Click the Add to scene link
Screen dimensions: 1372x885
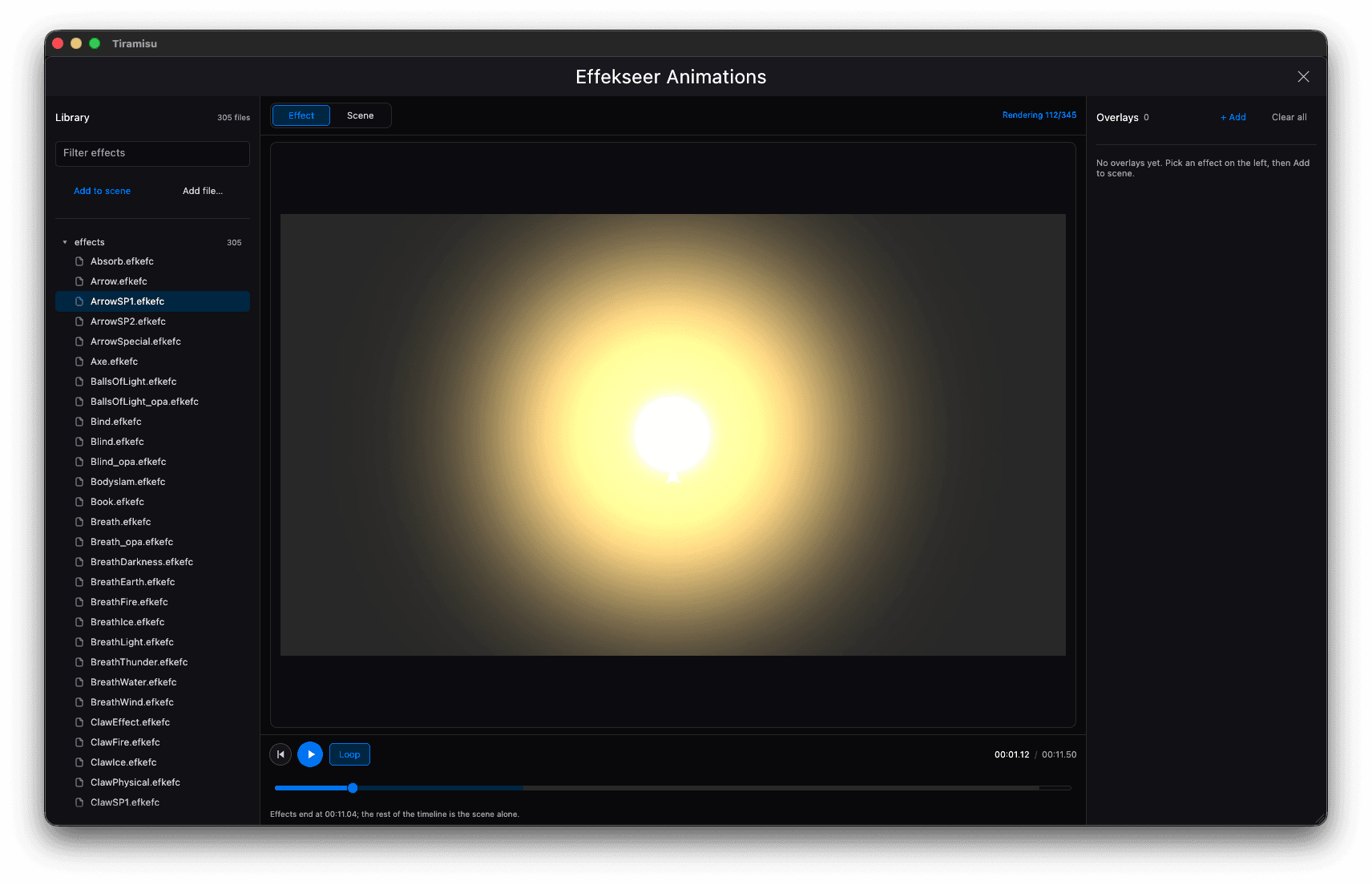tap(102, 191)
